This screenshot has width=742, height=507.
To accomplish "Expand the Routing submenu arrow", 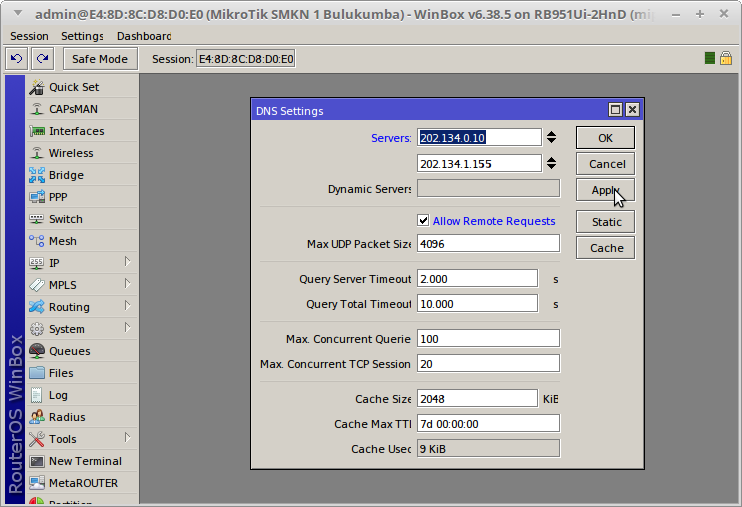I will (127, 305).
